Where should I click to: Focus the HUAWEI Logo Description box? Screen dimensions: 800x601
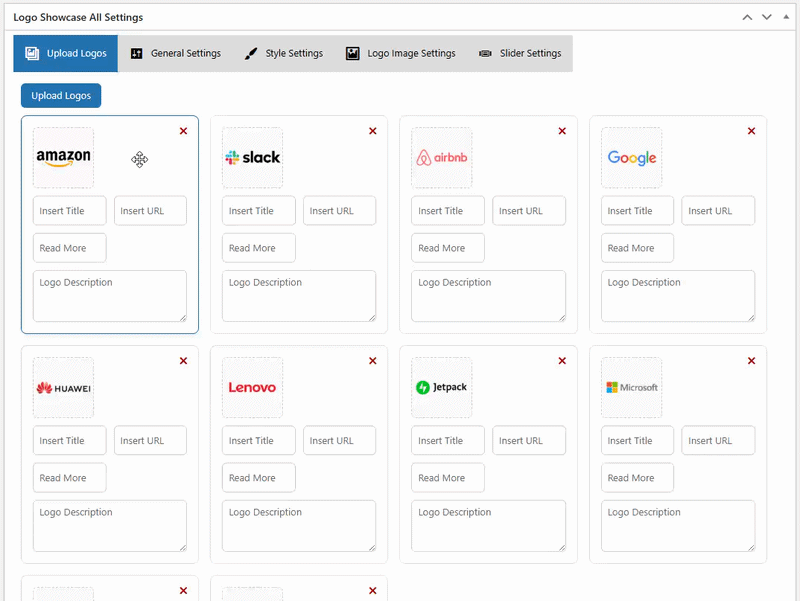click(x=110, y=525)
